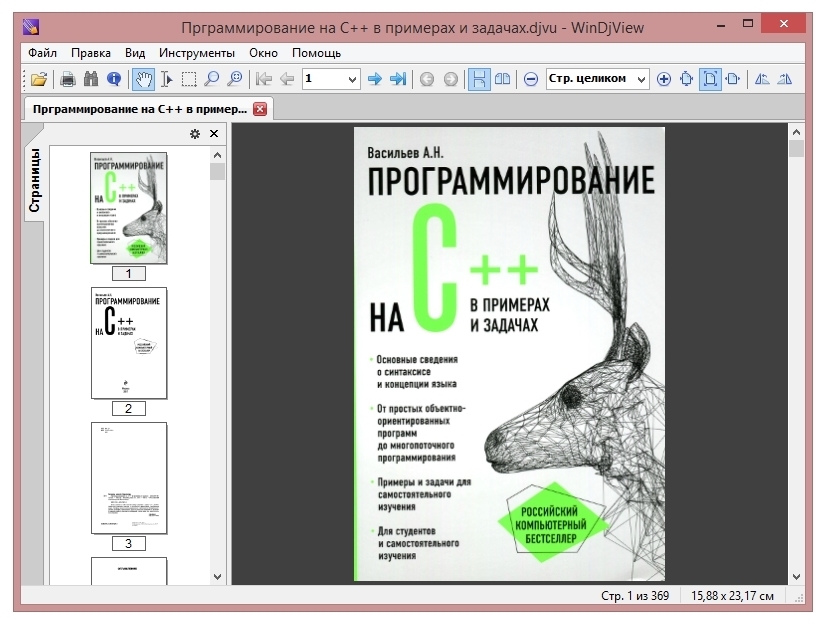Click the Print icon in toolbar
The image size is (830, 631).
pos(68,79)
